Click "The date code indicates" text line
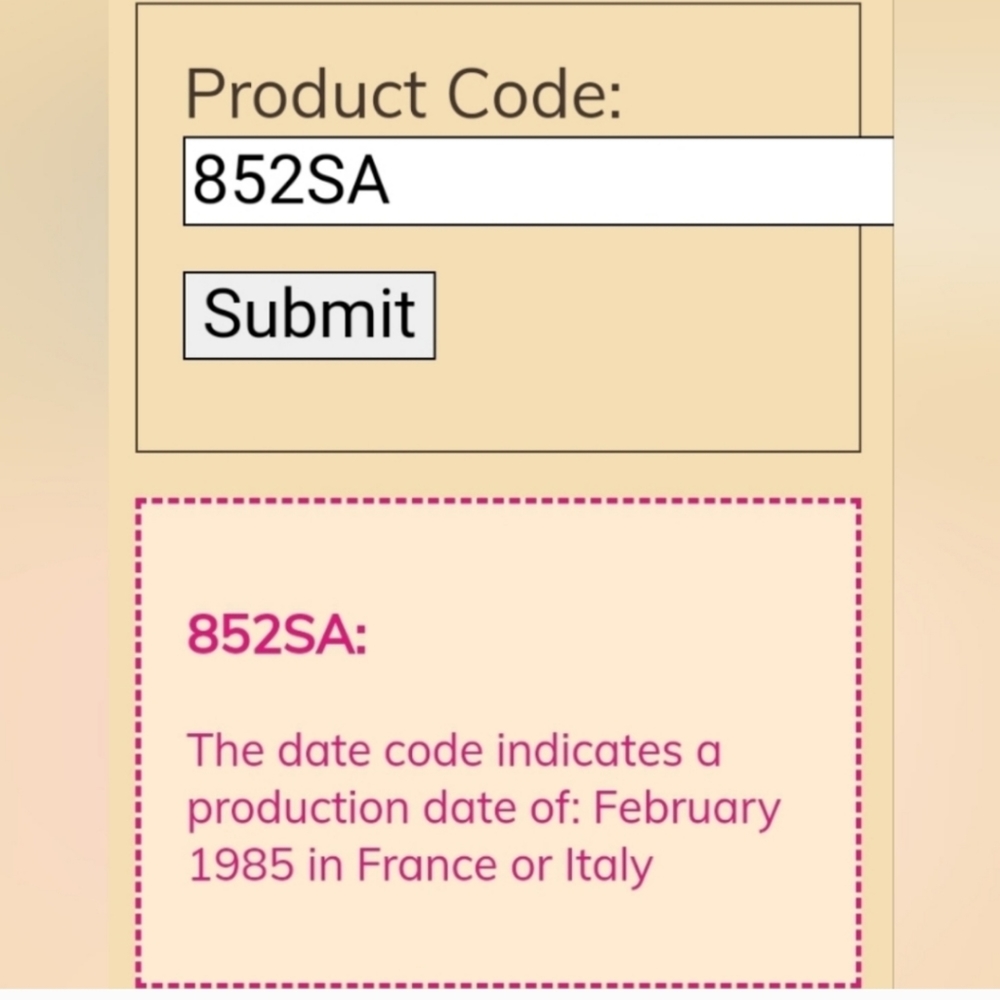This screenshot has height=1000, width=1000. pyautogui.click(x=454, y=750)
